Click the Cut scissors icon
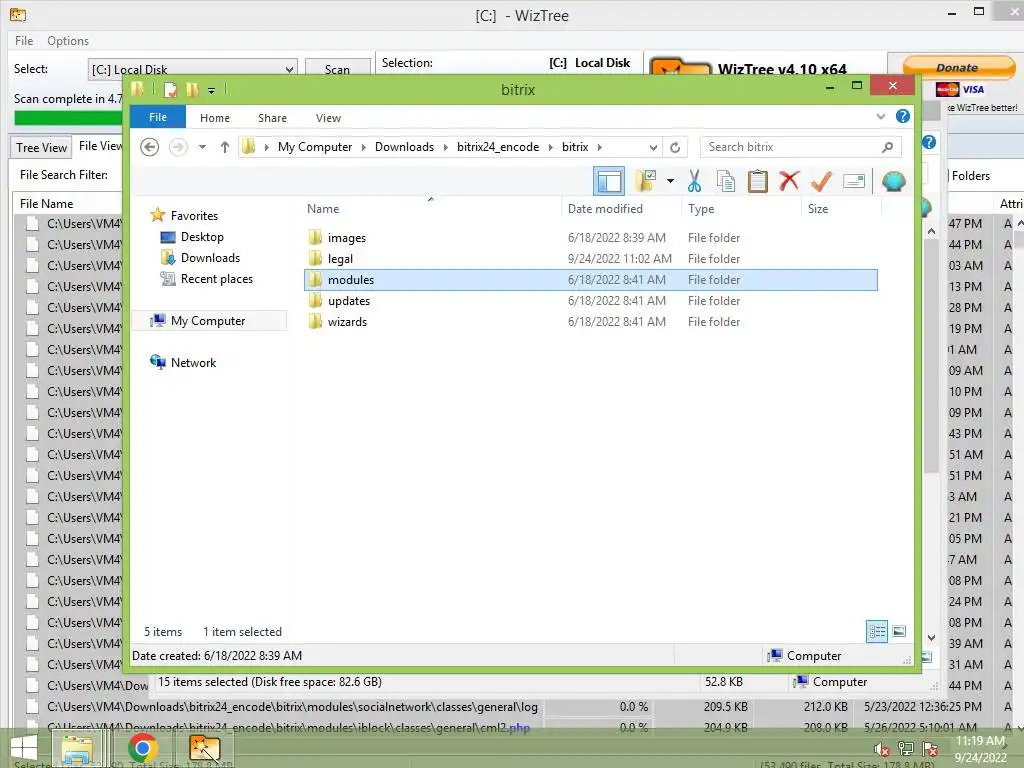The width and height of the screenshot is (1024, 768). pyautogui.click(x=694, y=181)
